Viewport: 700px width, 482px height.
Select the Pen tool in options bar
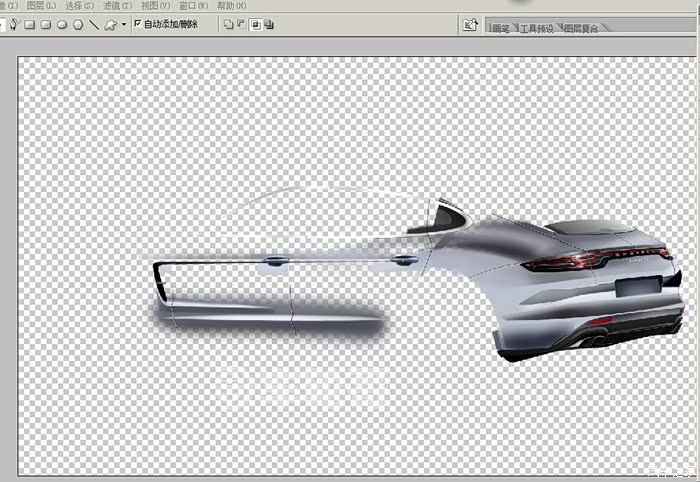[x=15, y=24]
